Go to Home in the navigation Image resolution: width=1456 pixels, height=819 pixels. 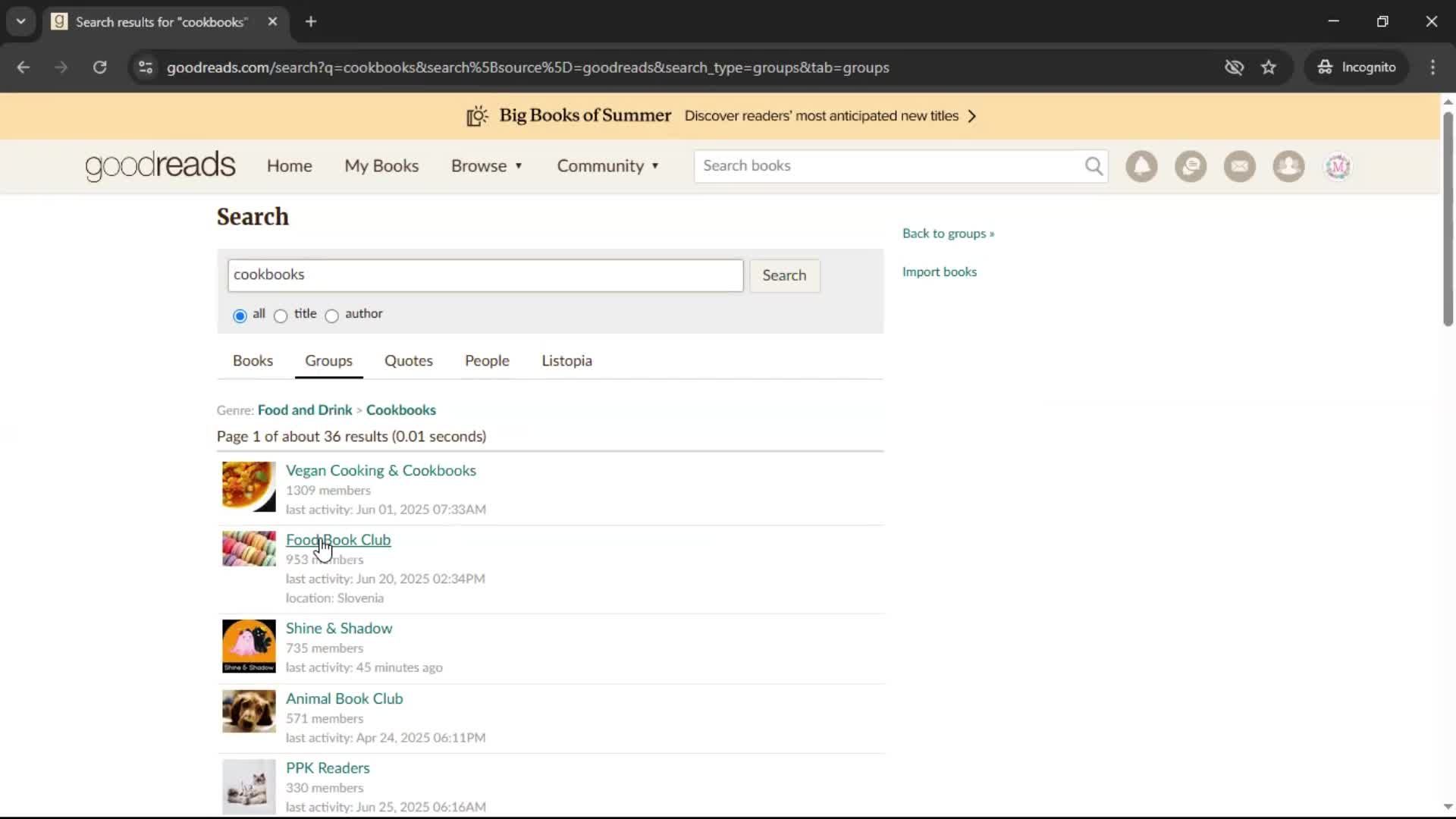point(289,166)
